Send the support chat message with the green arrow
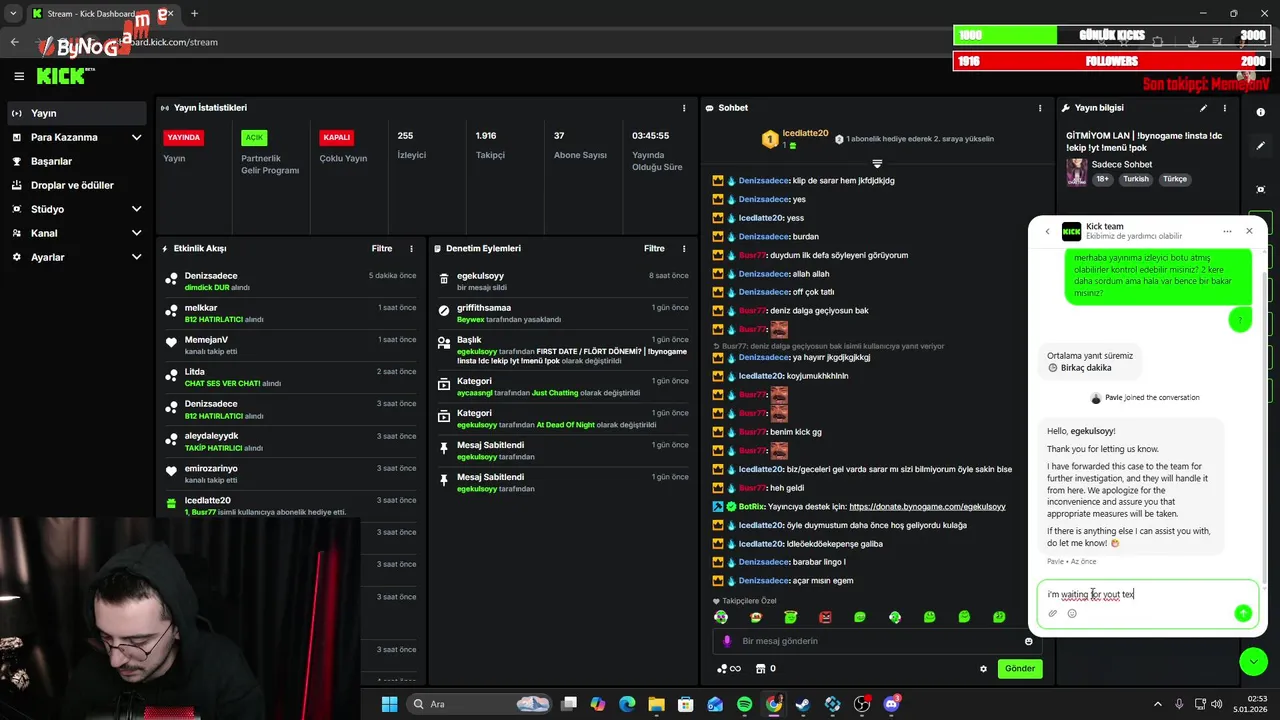The width and height of the screenshot is (1280, 720). pos(1243,613)
